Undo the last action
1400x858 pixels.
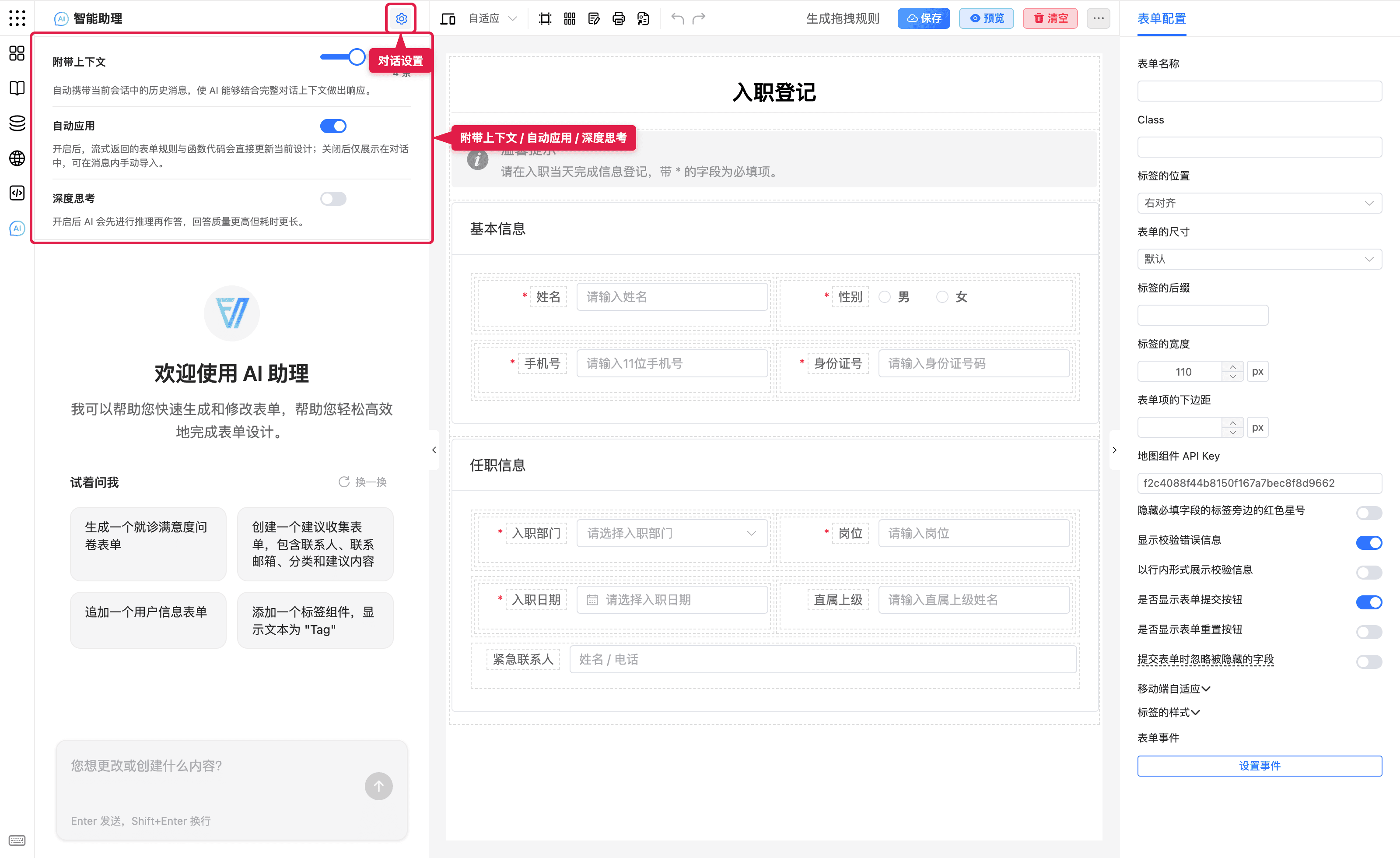coord(677,19)
